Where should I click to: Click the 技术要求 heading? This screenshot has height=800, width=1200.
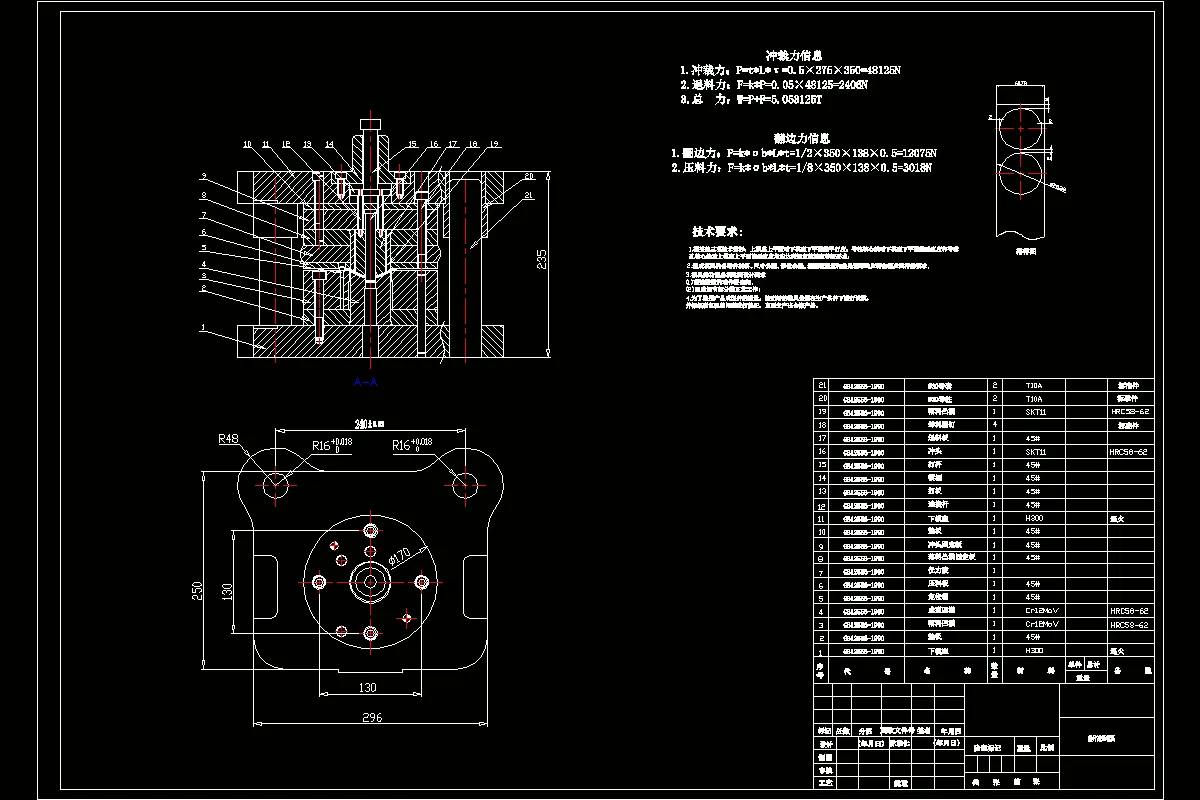point(717,231)
